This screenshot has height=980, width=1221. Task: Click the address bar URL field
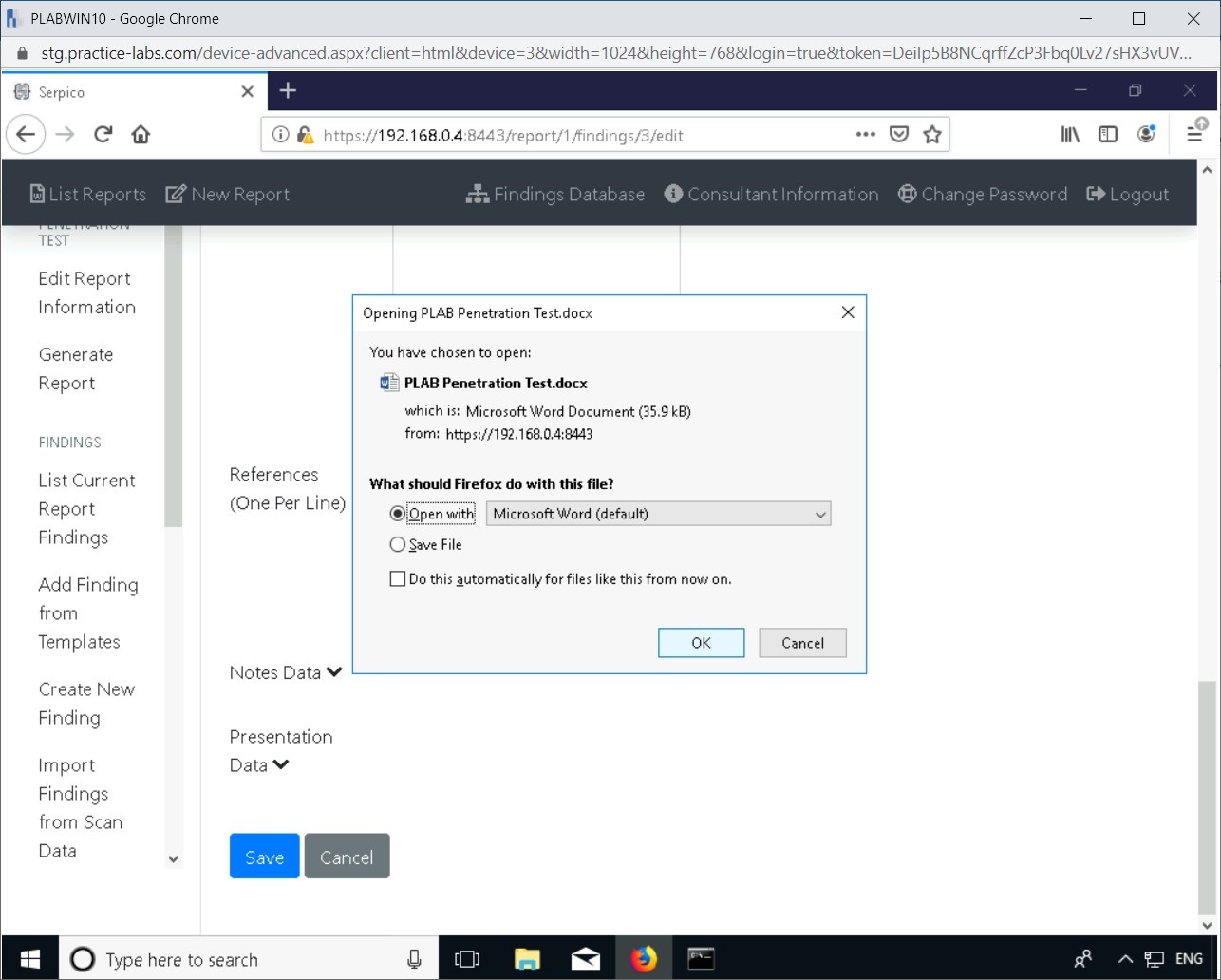coord(570,135)
